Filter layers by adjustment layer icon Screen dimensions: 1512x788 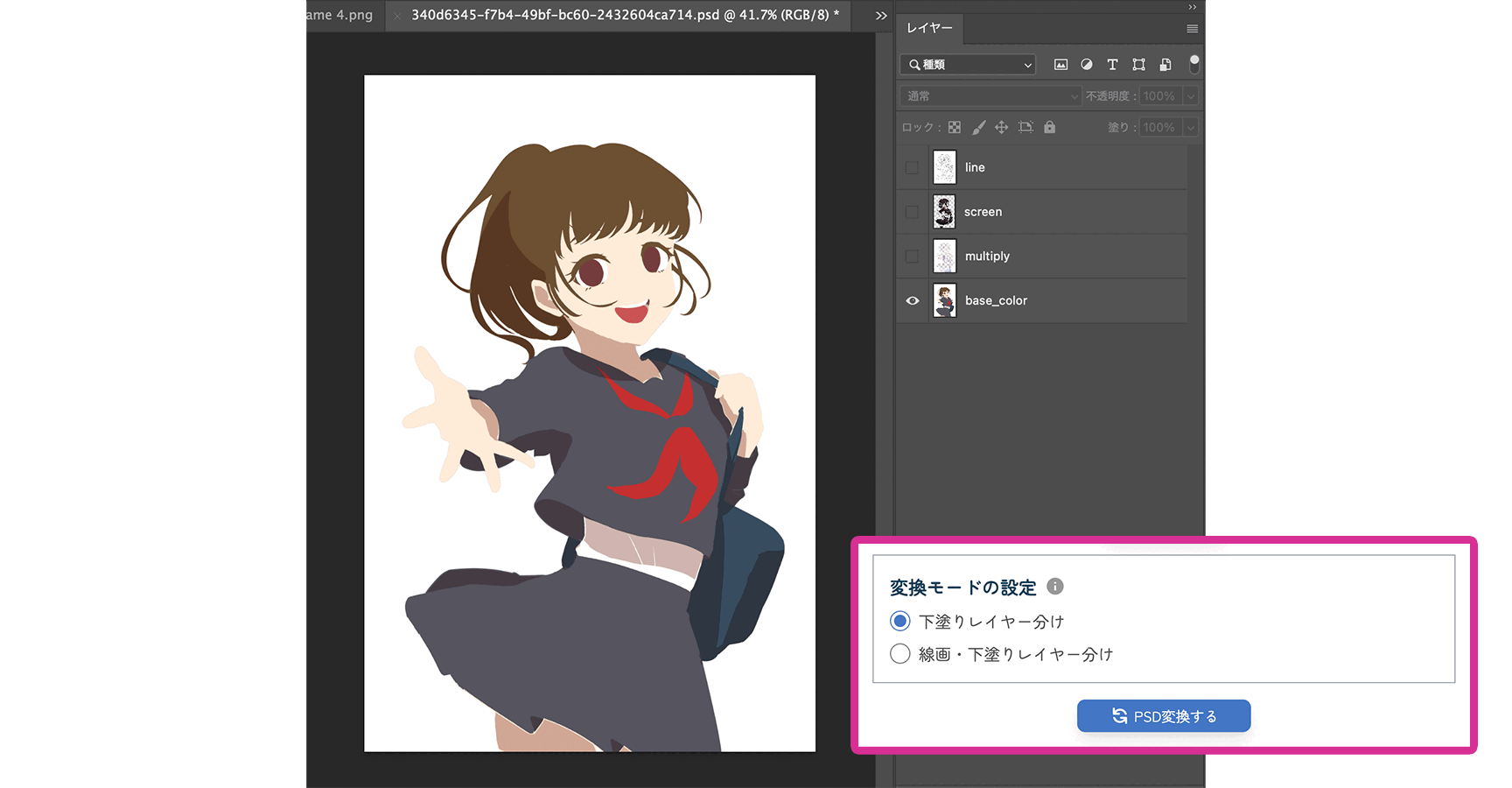pyautogui.click(x=1086, y=65)
